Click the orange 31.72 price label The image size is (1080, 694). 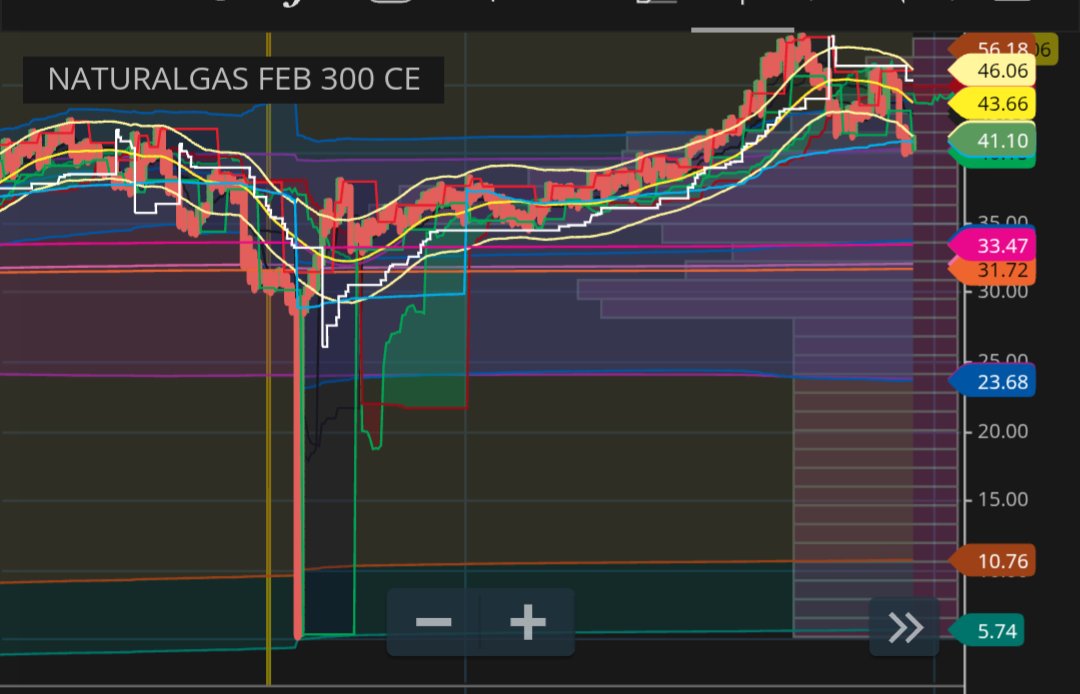992,271
